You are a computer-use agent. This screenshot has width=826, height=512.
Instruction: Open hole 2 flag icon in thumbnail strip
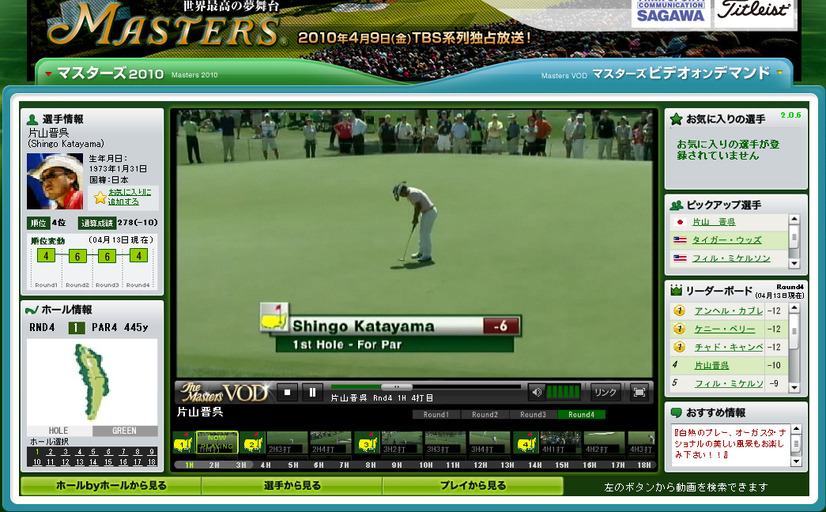click(252, 442)
